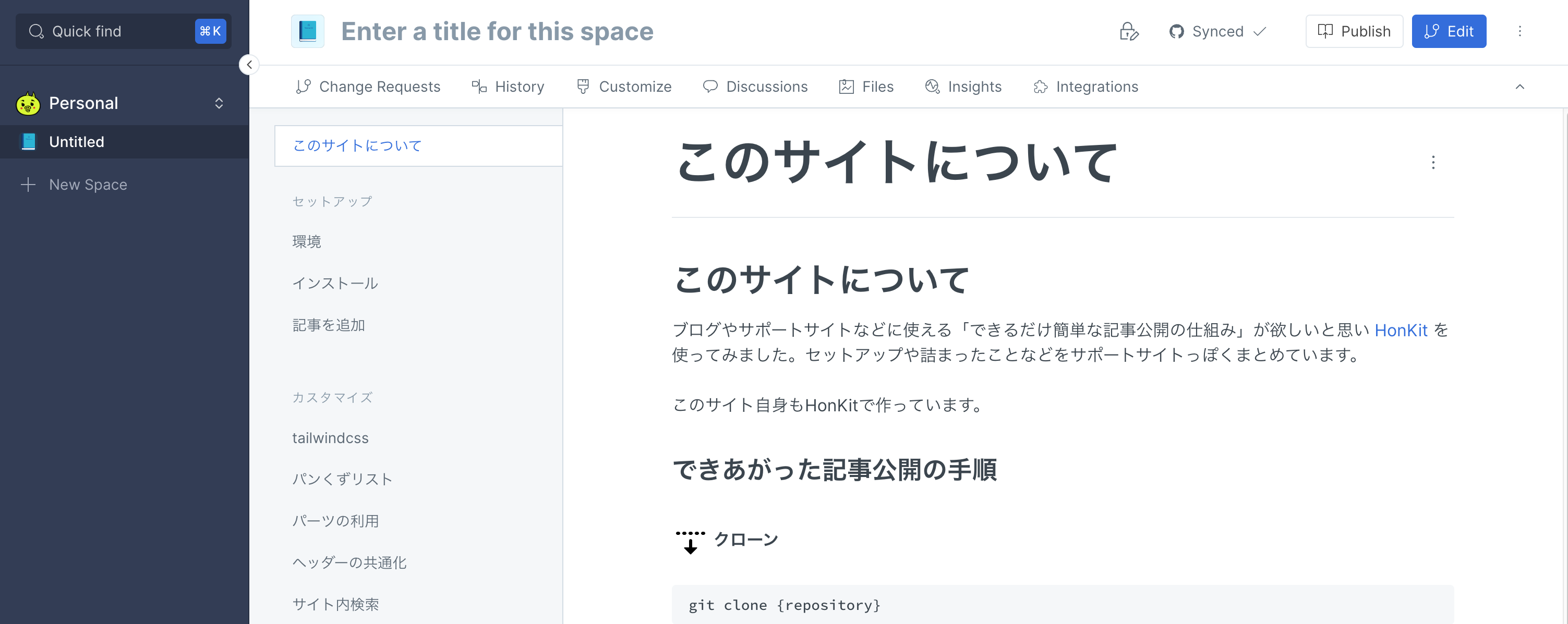Click plus icon for New Space
Viewport: 1568px width, 624px height.
28,185
